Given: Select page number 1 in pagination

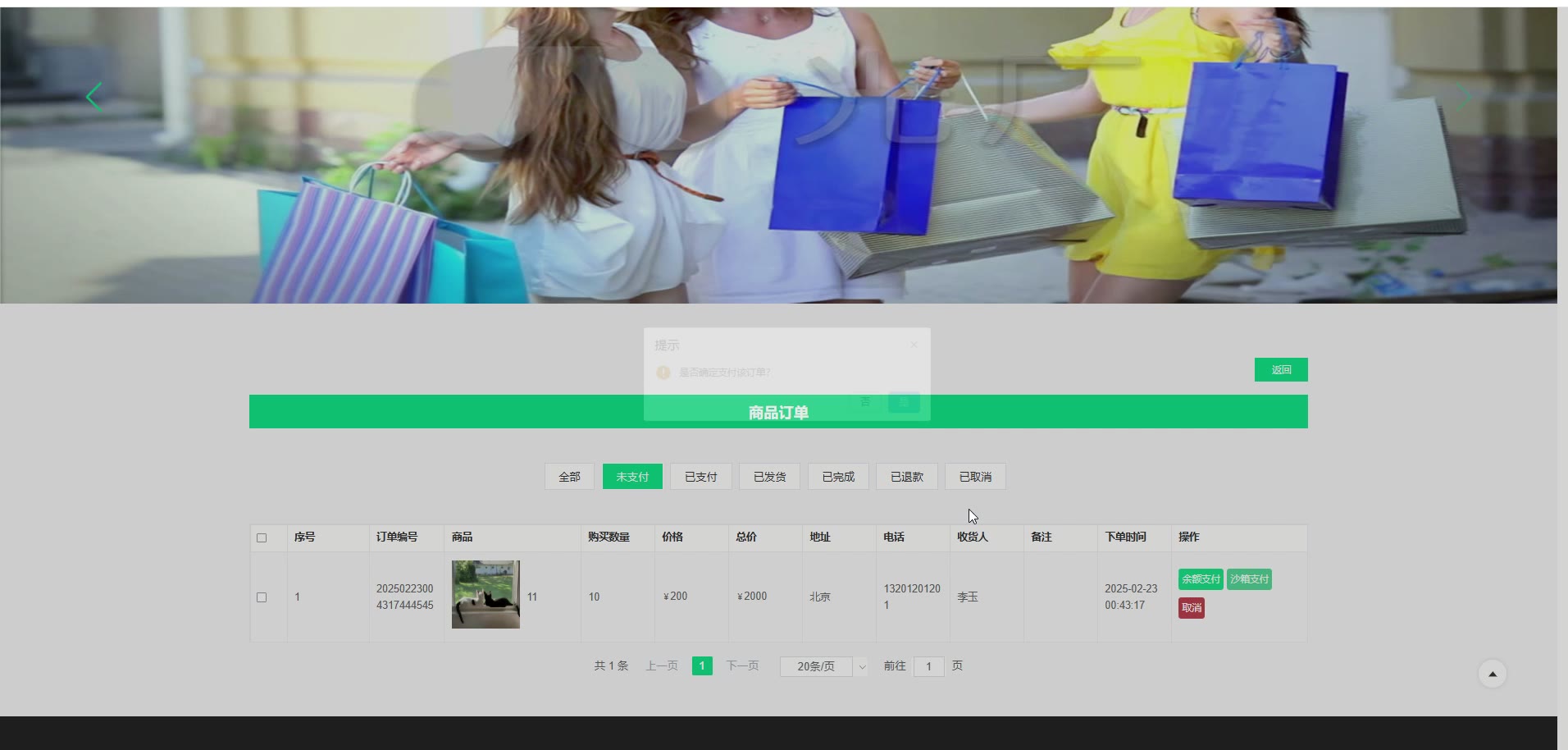Looking at the screenshot, I should [x=702, y=666].
